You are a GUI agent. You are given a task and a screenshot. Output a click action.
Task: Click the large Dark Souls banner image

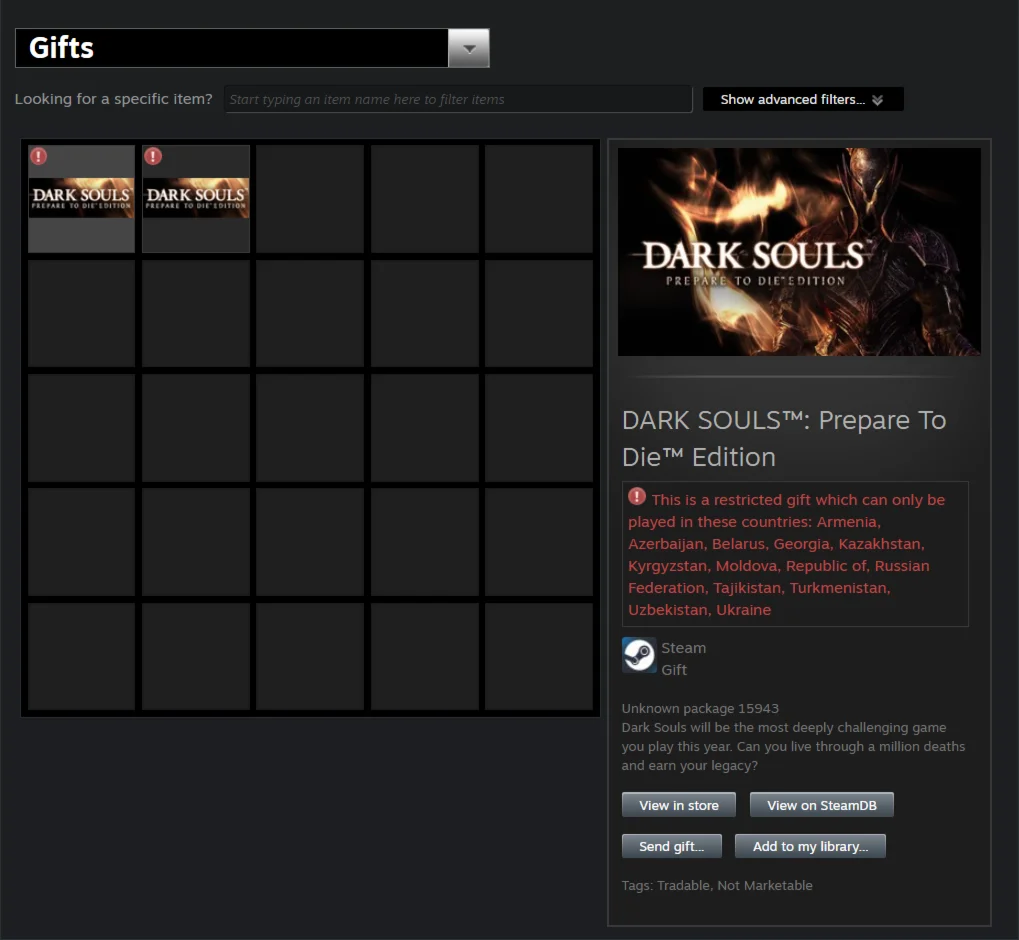coord(799,252)
